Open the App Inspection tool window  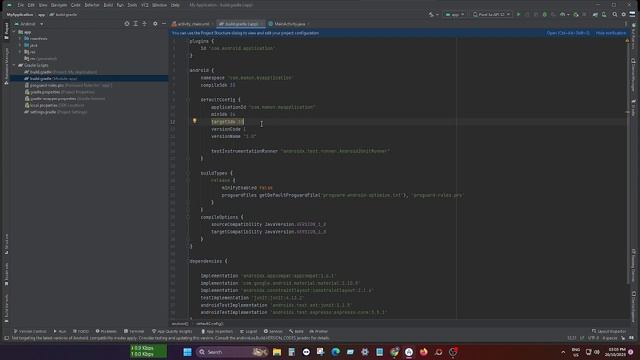click(217, 331)
